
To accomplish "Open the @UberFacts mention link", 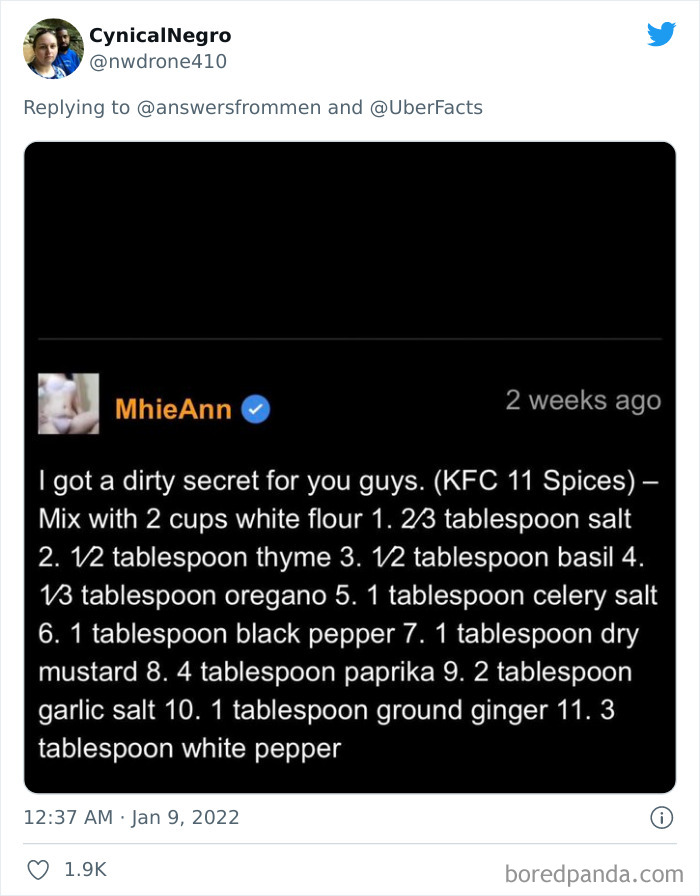I will coord(426,107).
